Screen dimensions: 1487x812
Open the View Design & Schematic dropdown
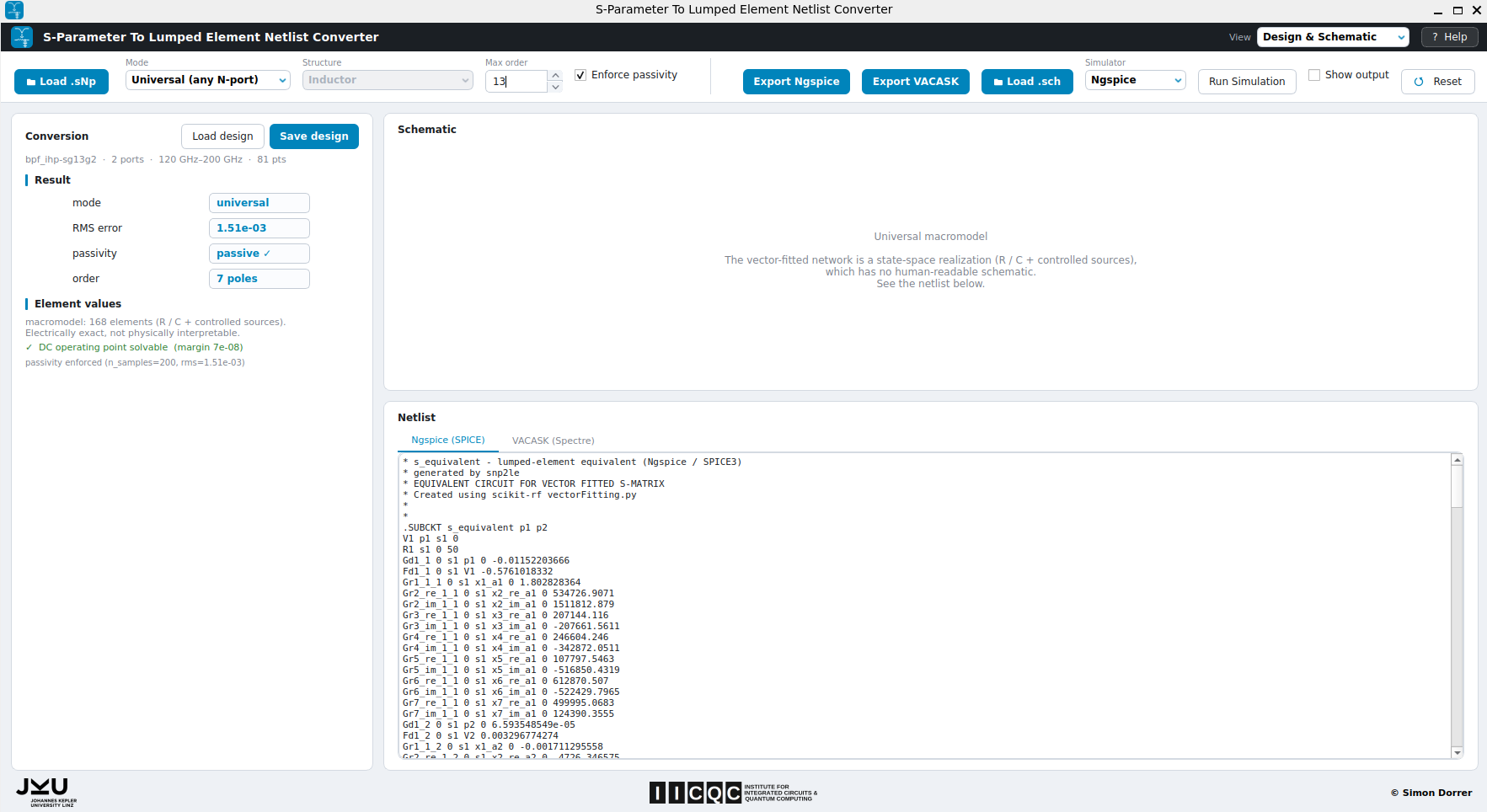point(1333,37)
